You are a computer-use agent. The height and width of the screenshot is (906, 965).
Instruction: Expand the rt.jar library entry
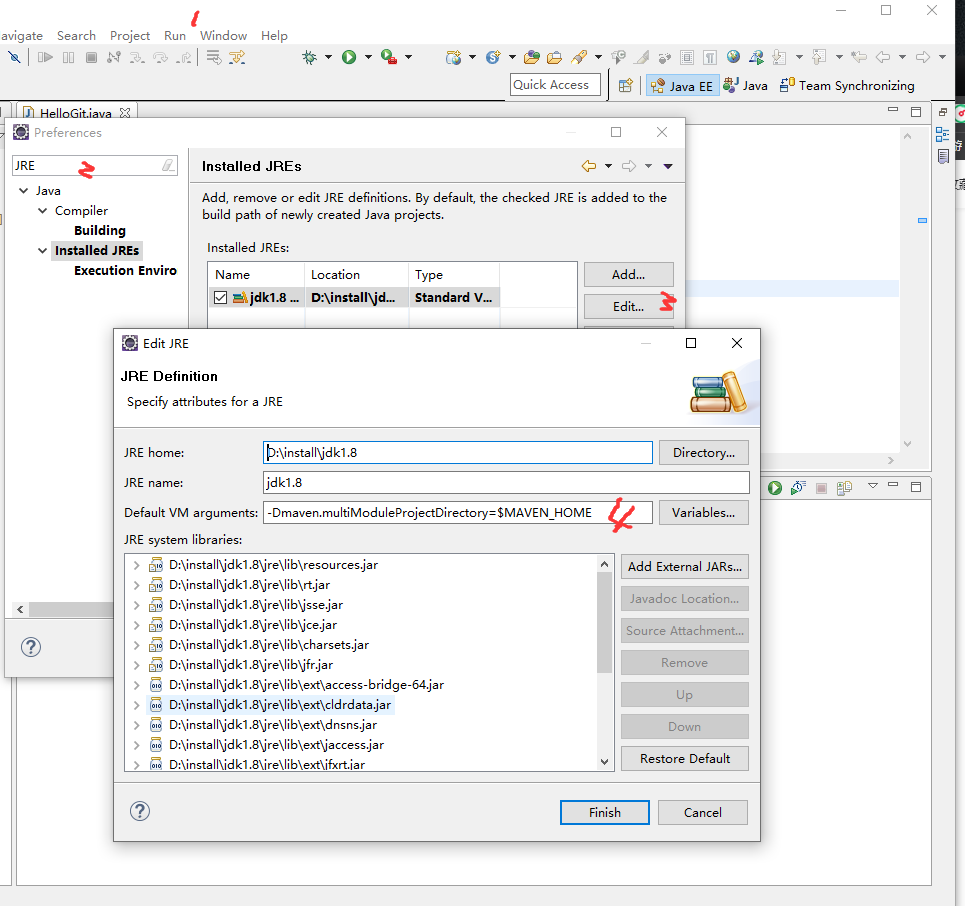point(136,585)
